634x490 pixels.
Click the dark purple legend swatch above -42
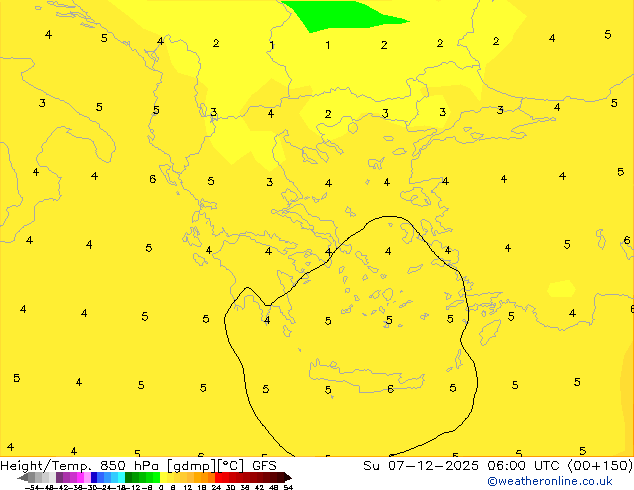[59, 477]
